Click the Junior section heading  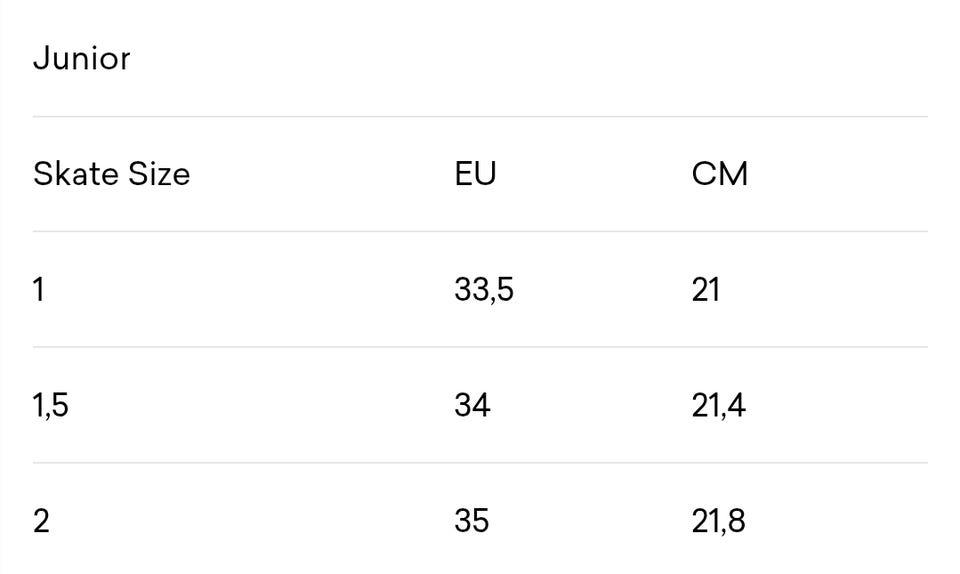point(82,58)
